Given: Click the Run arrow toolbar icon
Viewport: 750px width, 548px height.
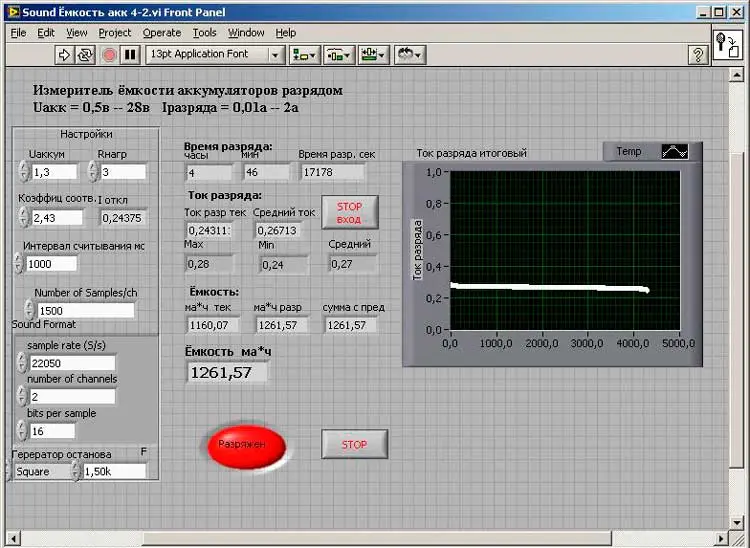Looking at the screenshot, I should tap(64, 55).
